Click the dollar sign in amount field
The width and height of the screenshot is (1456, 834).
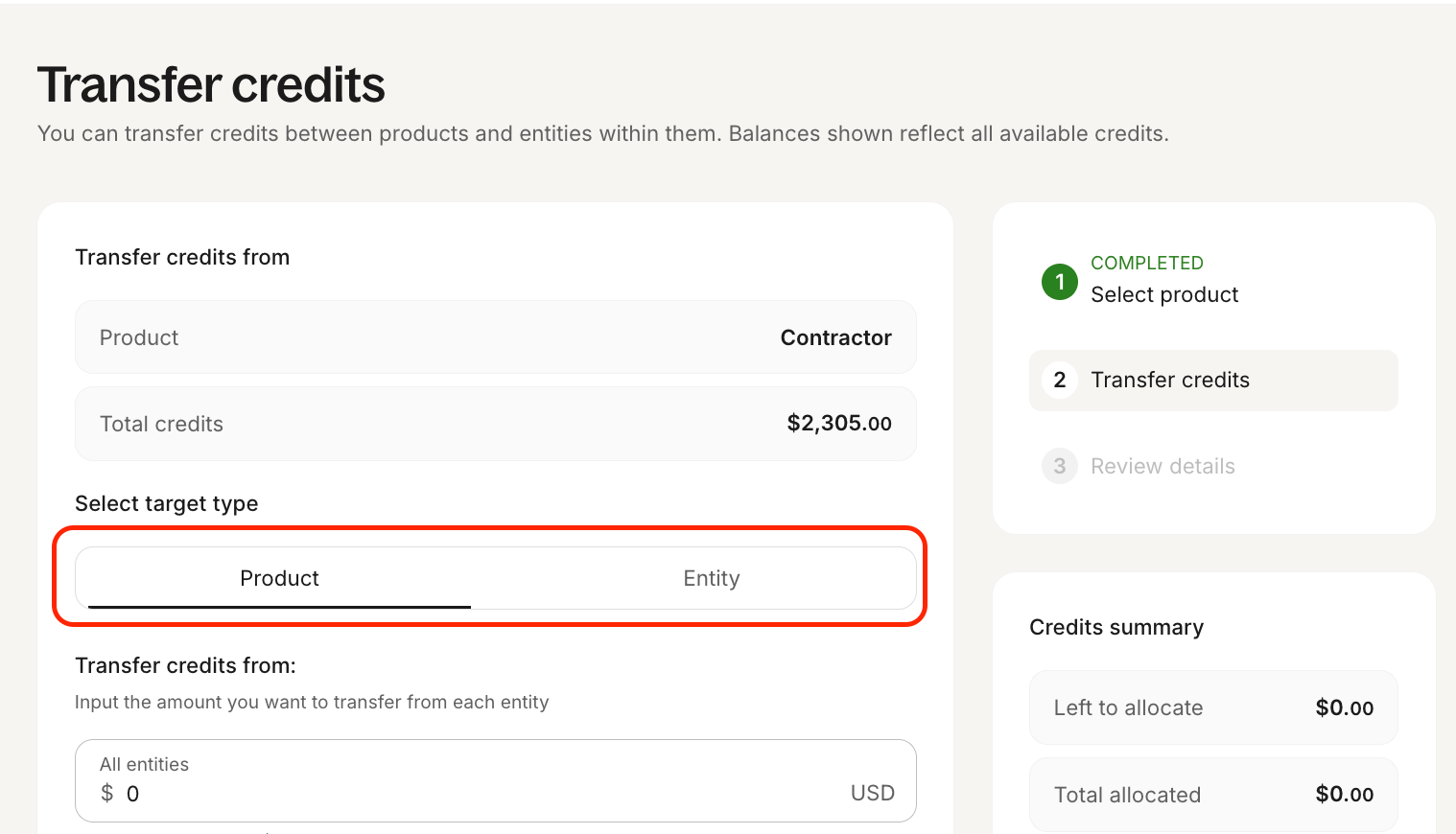pos(107,794)
